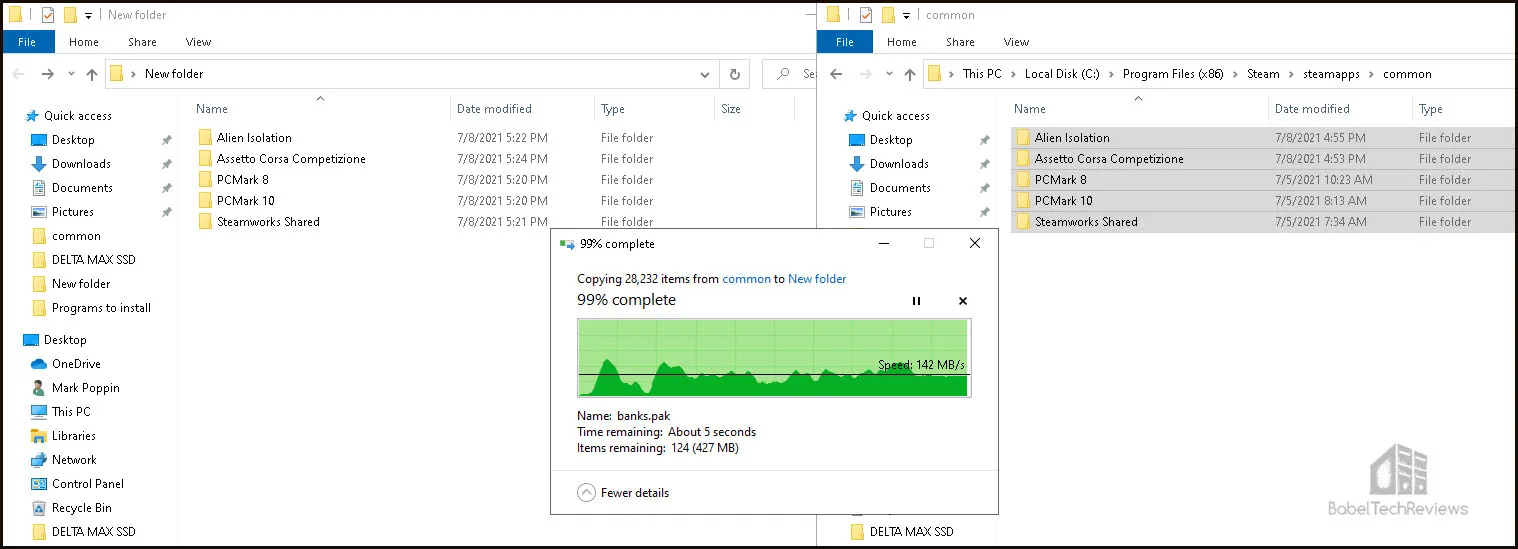
Task: Open File tab in common window
Action: (x=845, y=42)
